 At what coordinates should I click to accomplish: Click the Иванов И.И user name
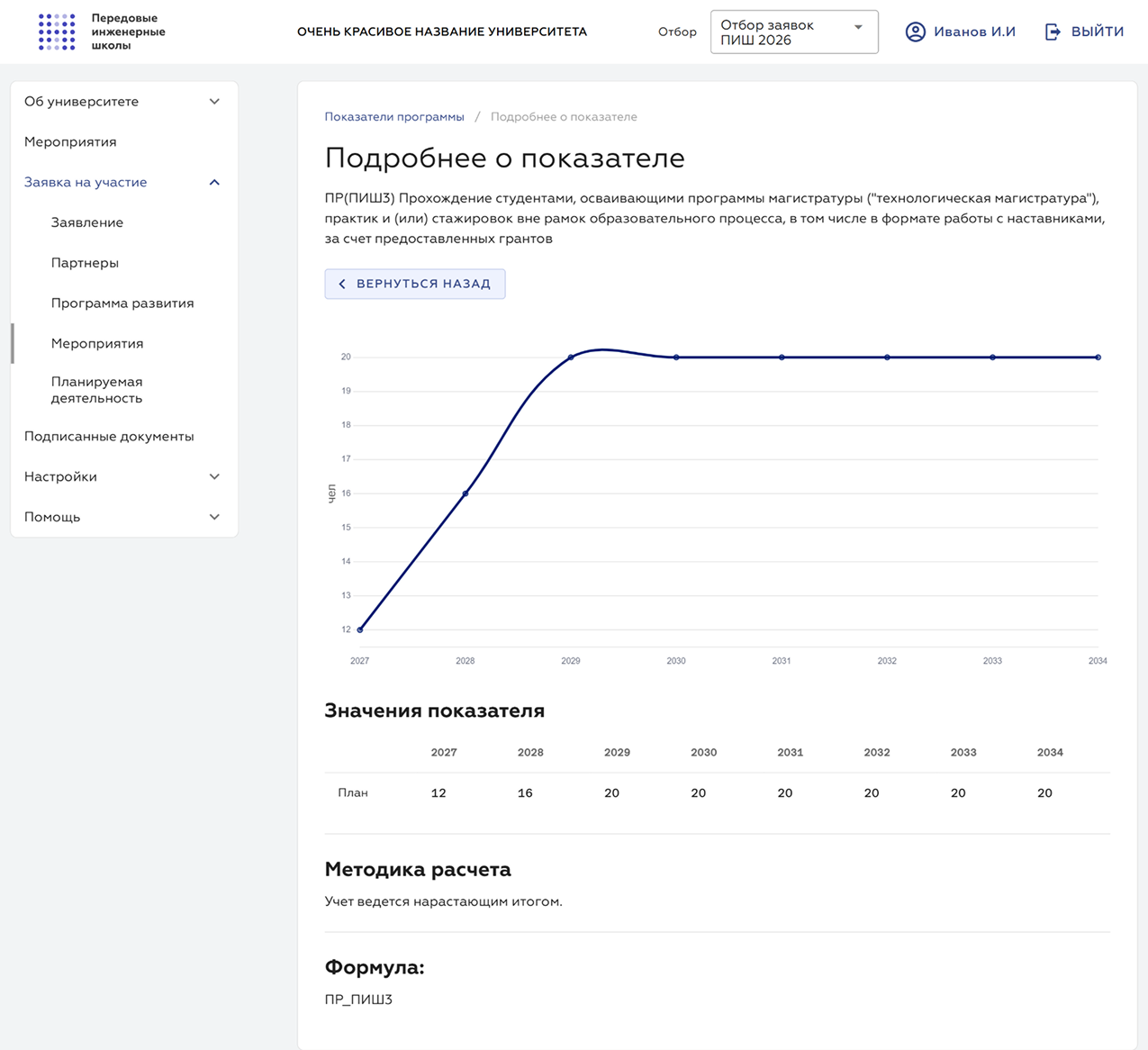[974, 32]
